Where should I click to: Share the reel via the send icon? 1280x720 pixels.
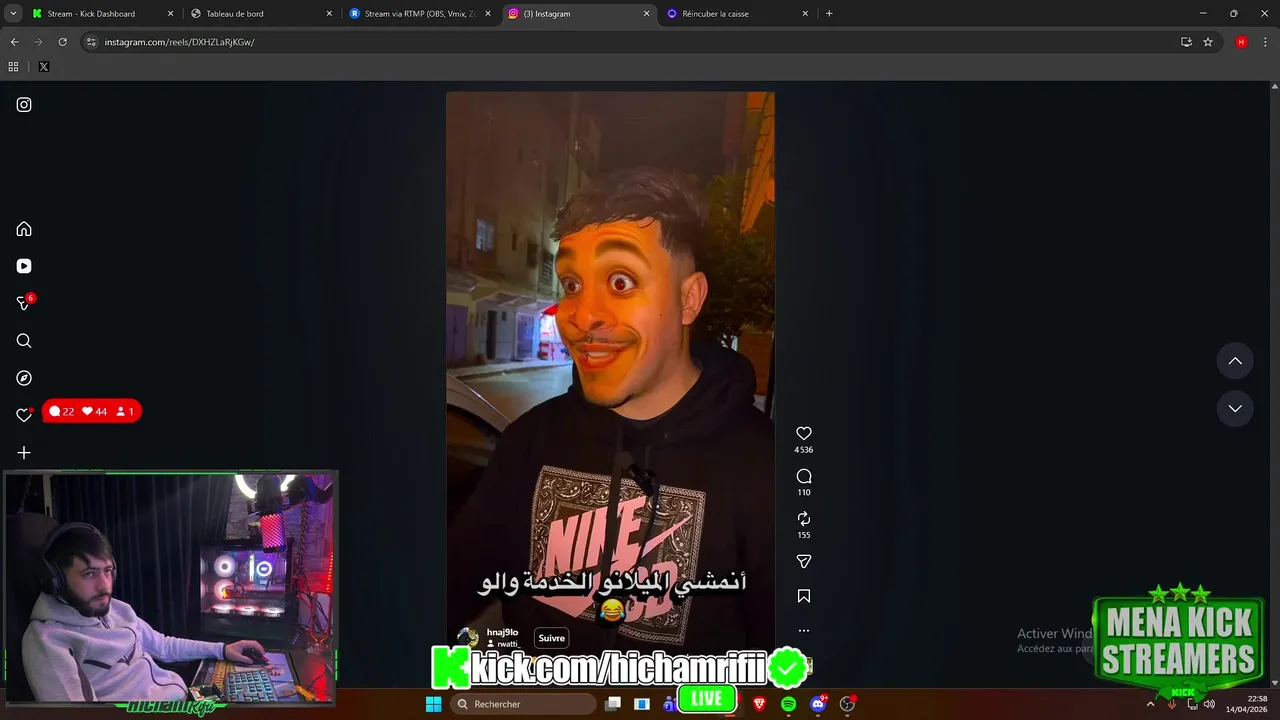click(x=804, y=561)
